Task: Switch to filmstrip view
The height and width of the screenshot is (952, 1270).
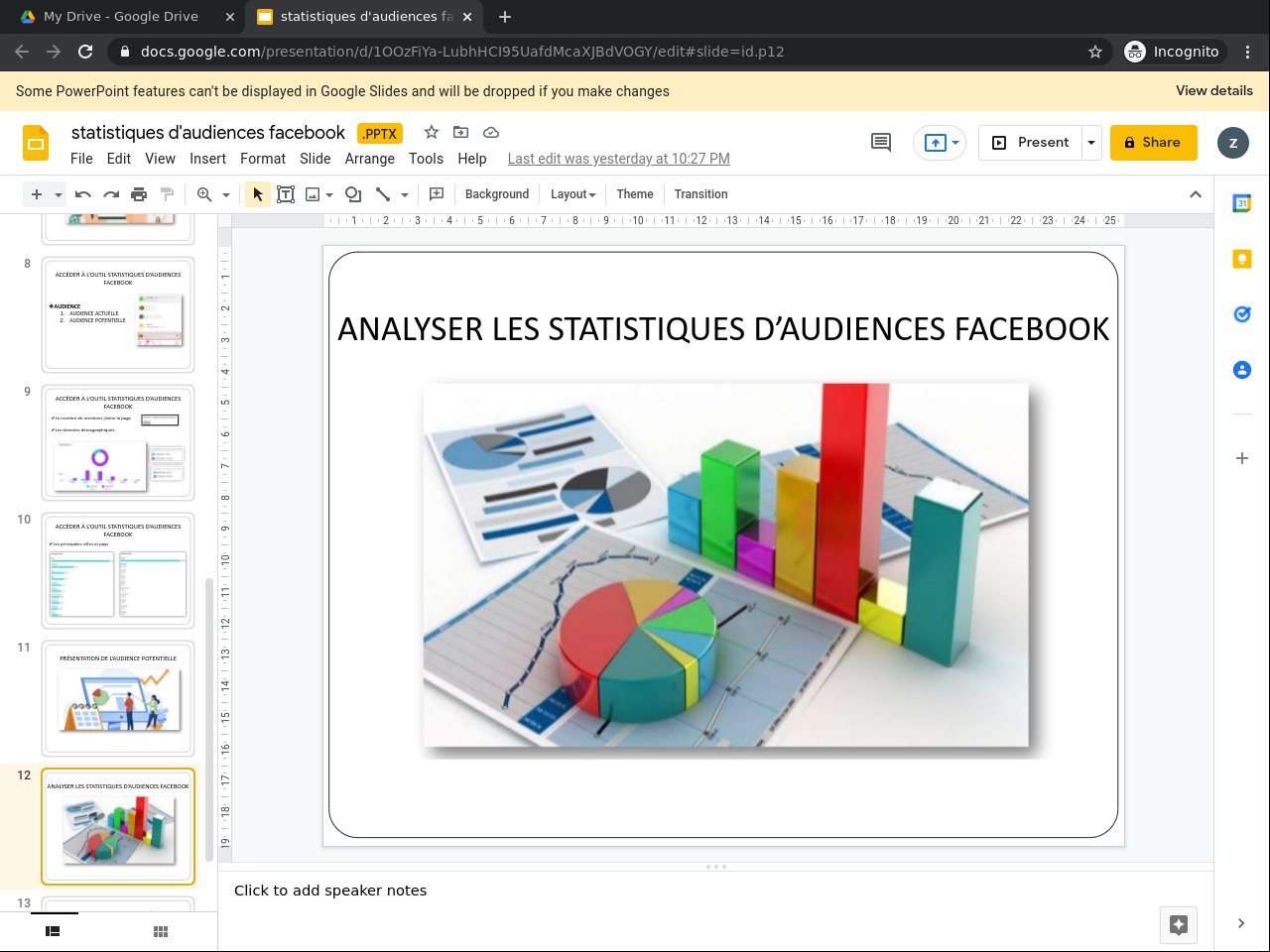Action: coord(54,931)
